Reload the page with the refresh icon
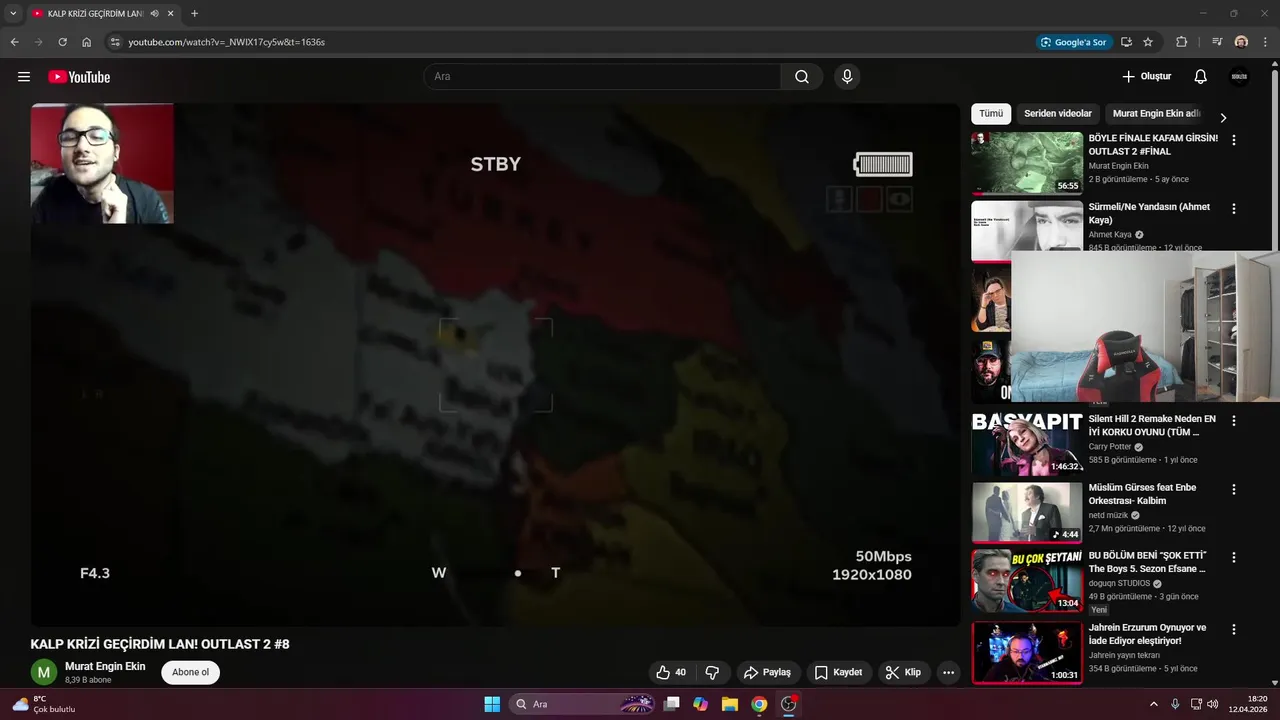1280x720 pixels. 62,42
